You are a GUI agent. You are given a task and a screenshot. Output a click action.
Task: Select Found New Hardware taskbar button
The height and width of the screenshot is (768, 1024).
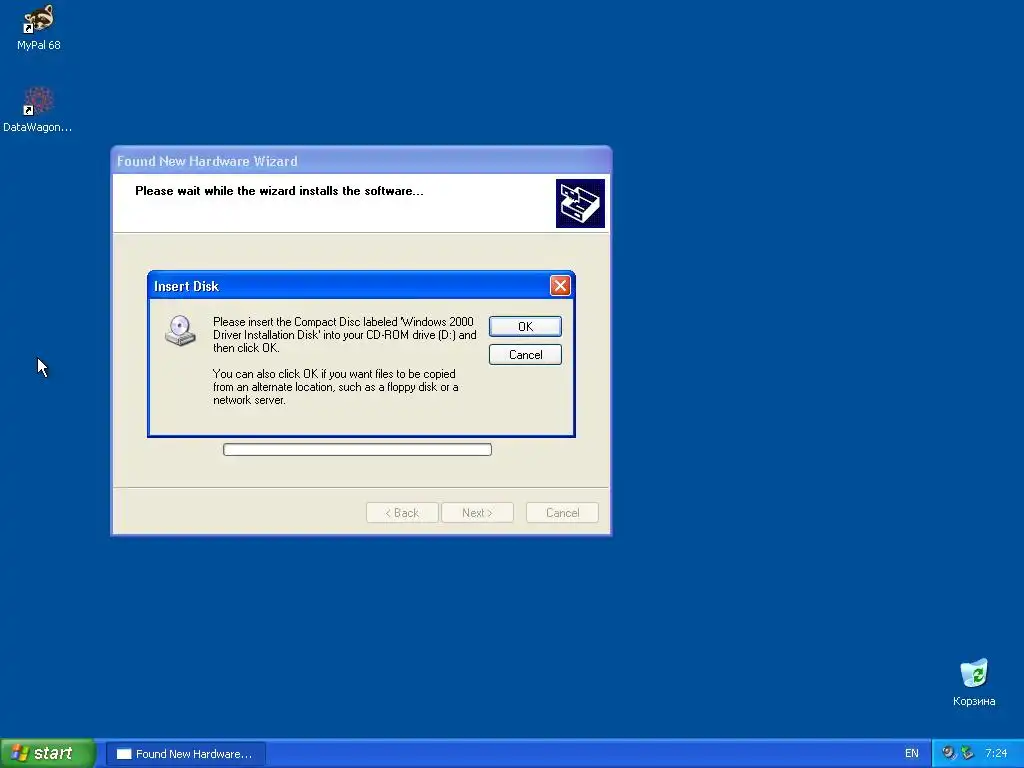pos(185,754)
